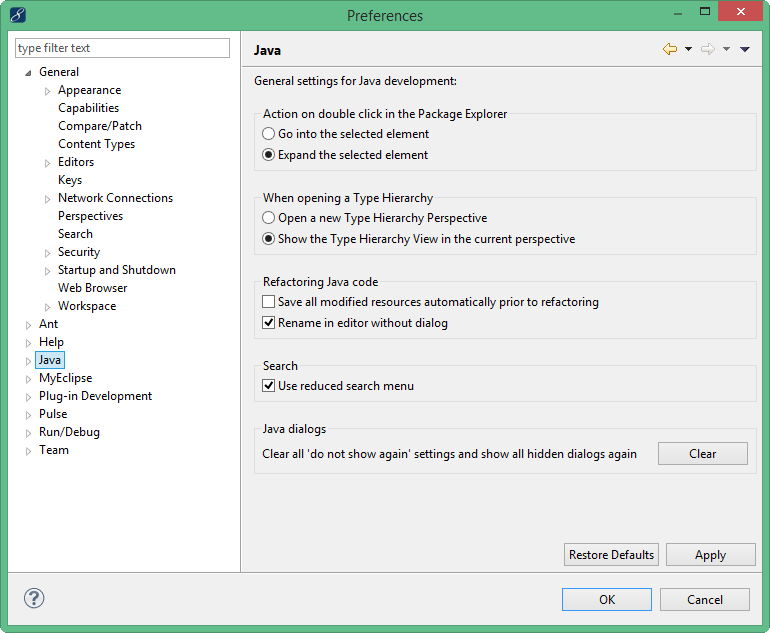This screenshot has width=770, height=633.
Task: Toggle 'Use reduced search menu' checkbox
Action: tap(268, 385)
